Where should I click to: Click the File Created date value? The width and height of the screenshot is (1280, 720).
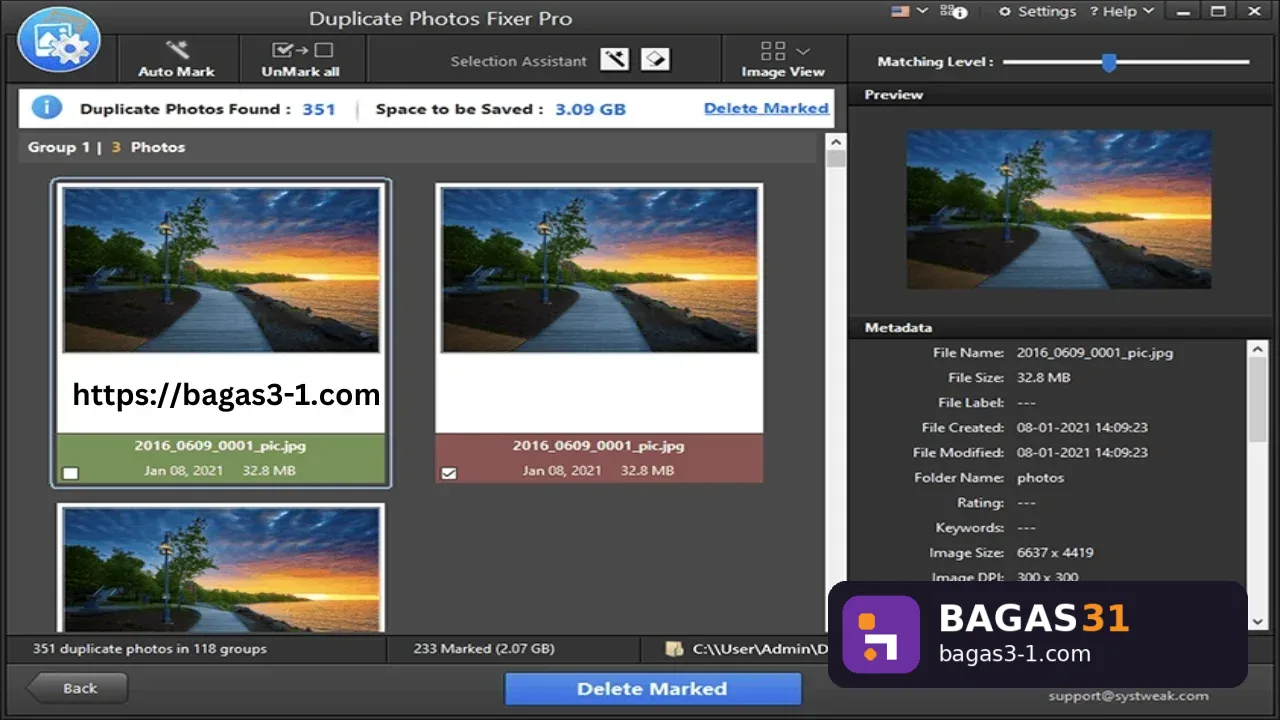tap(1082, 428)
